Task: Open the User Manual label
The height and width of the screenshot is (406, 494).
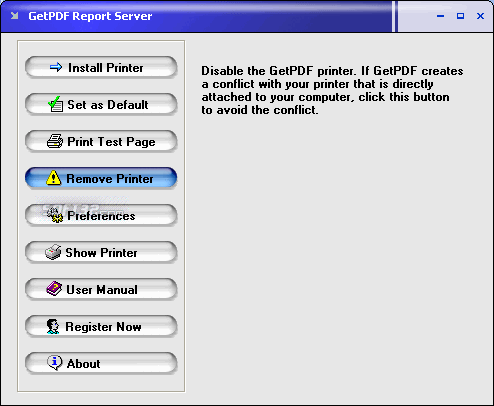Action: [102, 290]
